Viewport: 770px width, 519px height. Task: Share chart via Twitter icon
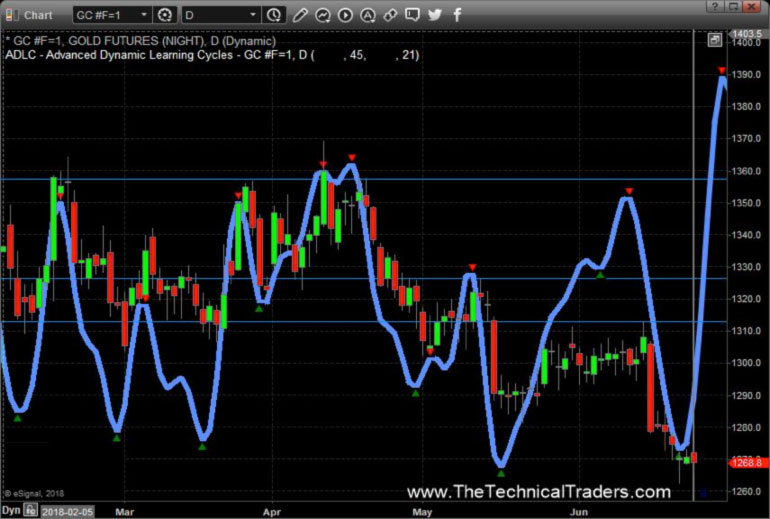pos(435,15)
